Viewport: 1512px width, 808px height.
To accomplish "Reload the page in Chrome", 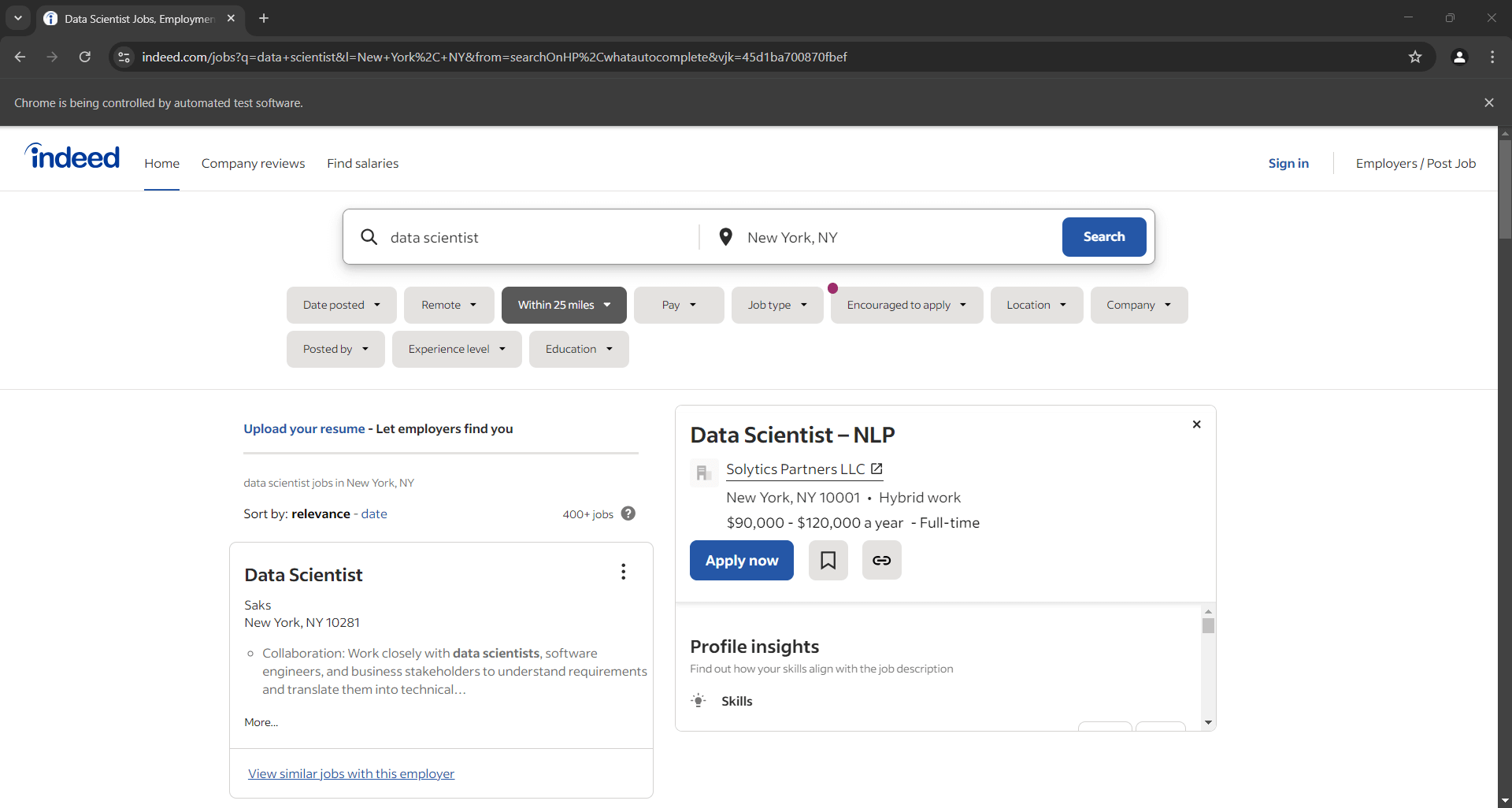I will click(85, 57).
